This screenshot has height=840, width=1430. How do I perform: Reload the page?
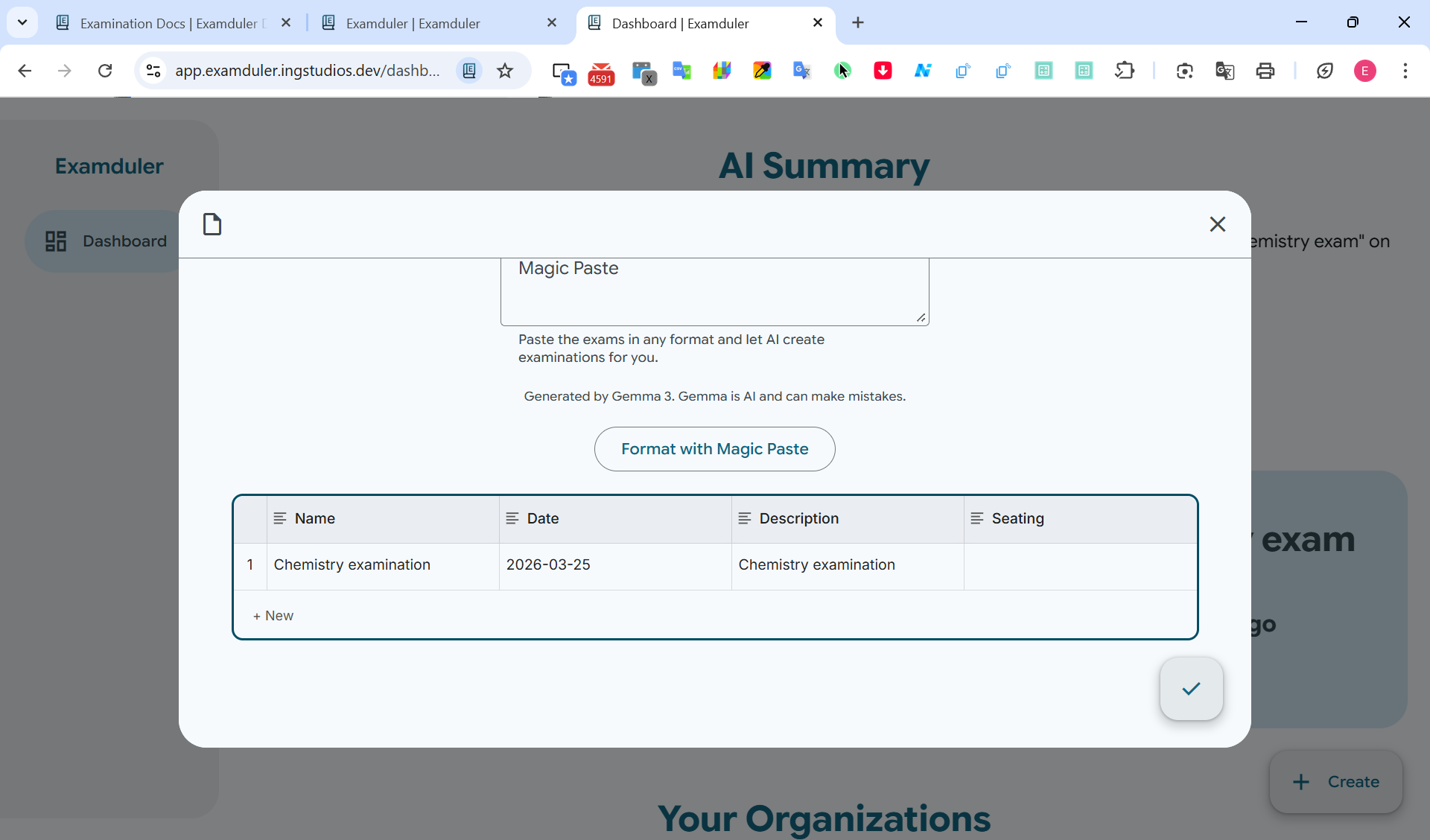pos(105,71)
